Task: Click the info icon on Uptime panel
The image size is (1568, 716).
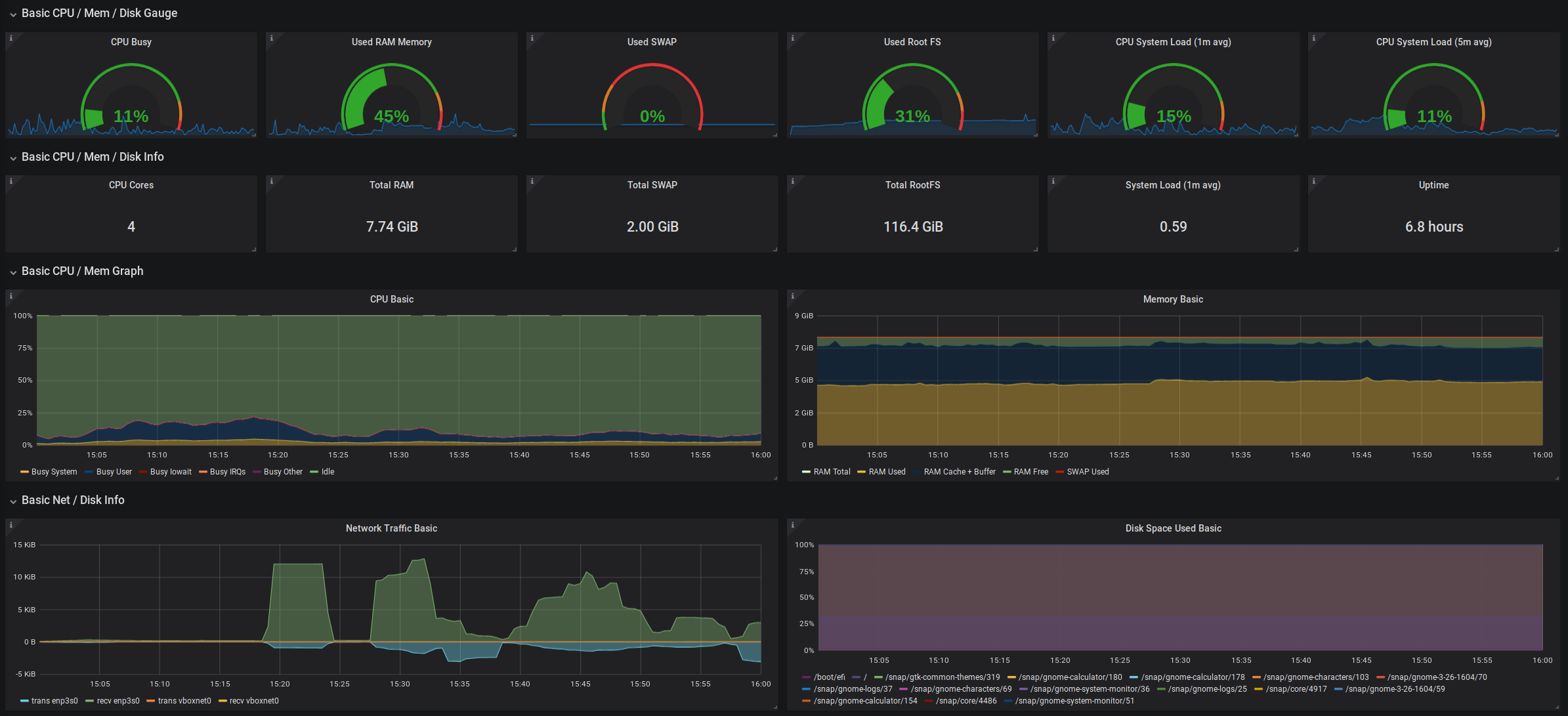Action: click(1313, 181)
